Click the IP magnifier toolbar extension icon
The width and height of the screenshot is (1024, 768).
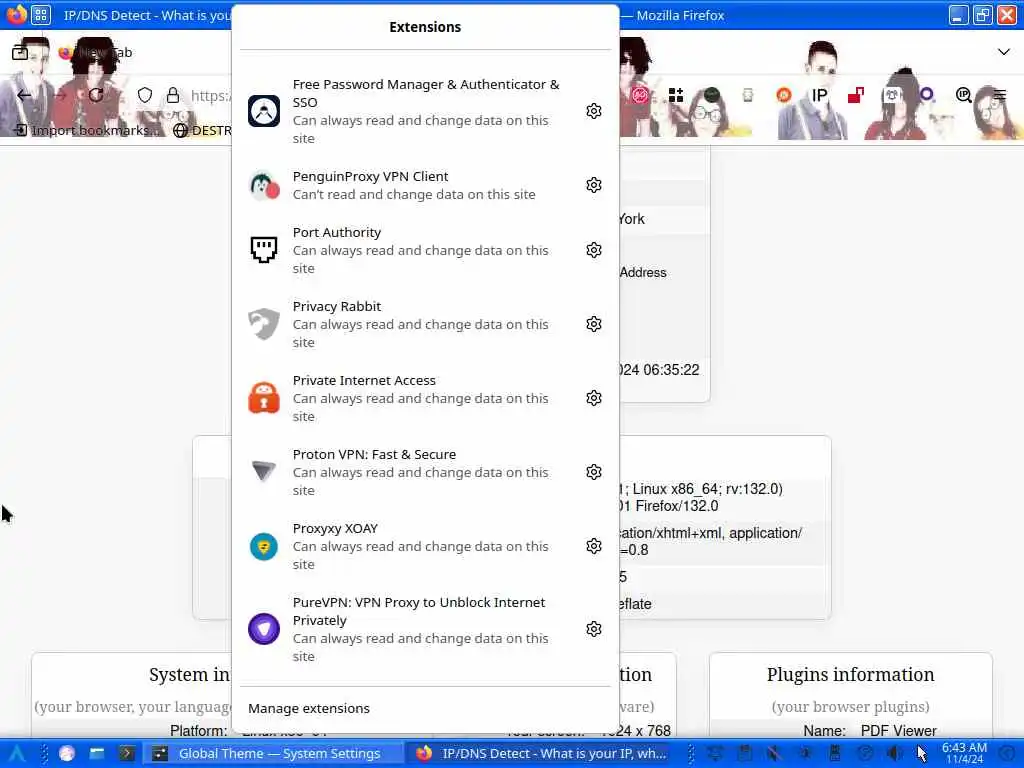click(963, 95)
